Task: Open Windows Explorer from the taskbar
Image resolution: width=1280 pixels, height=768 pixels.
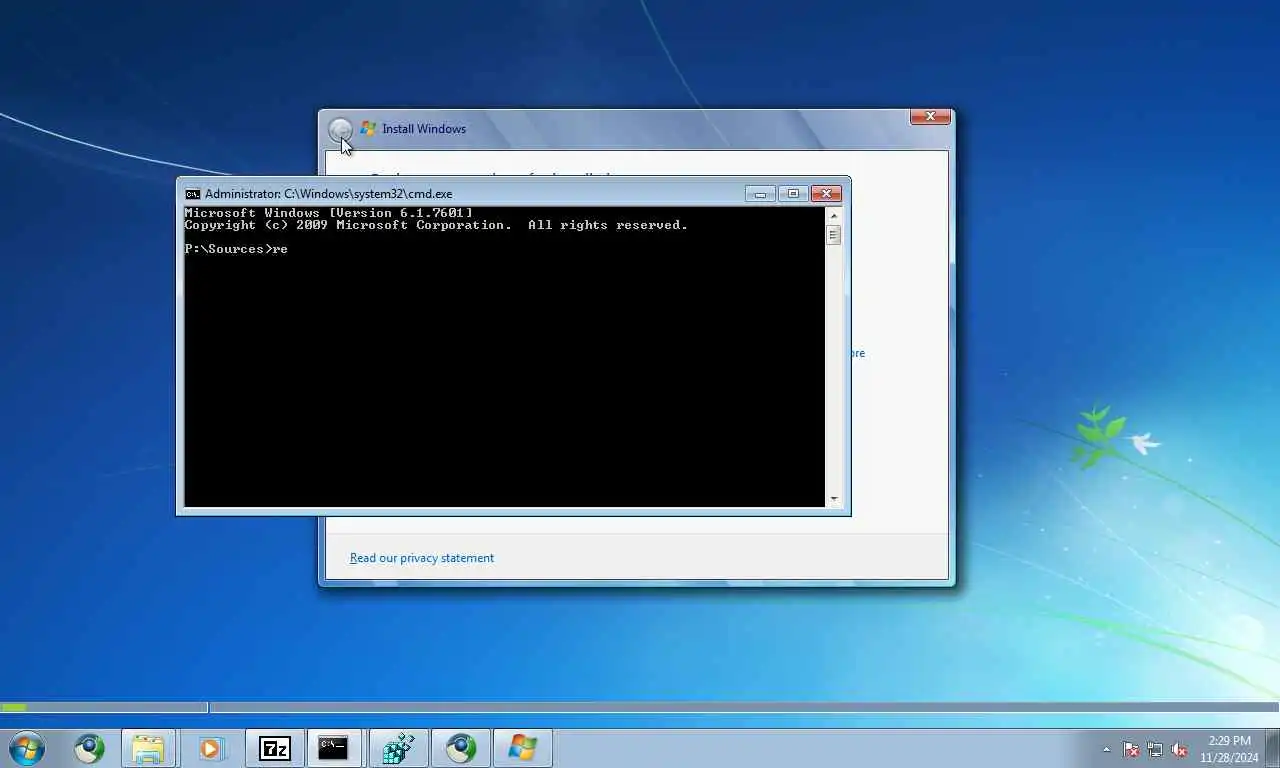Action: (x=148, y=748)
